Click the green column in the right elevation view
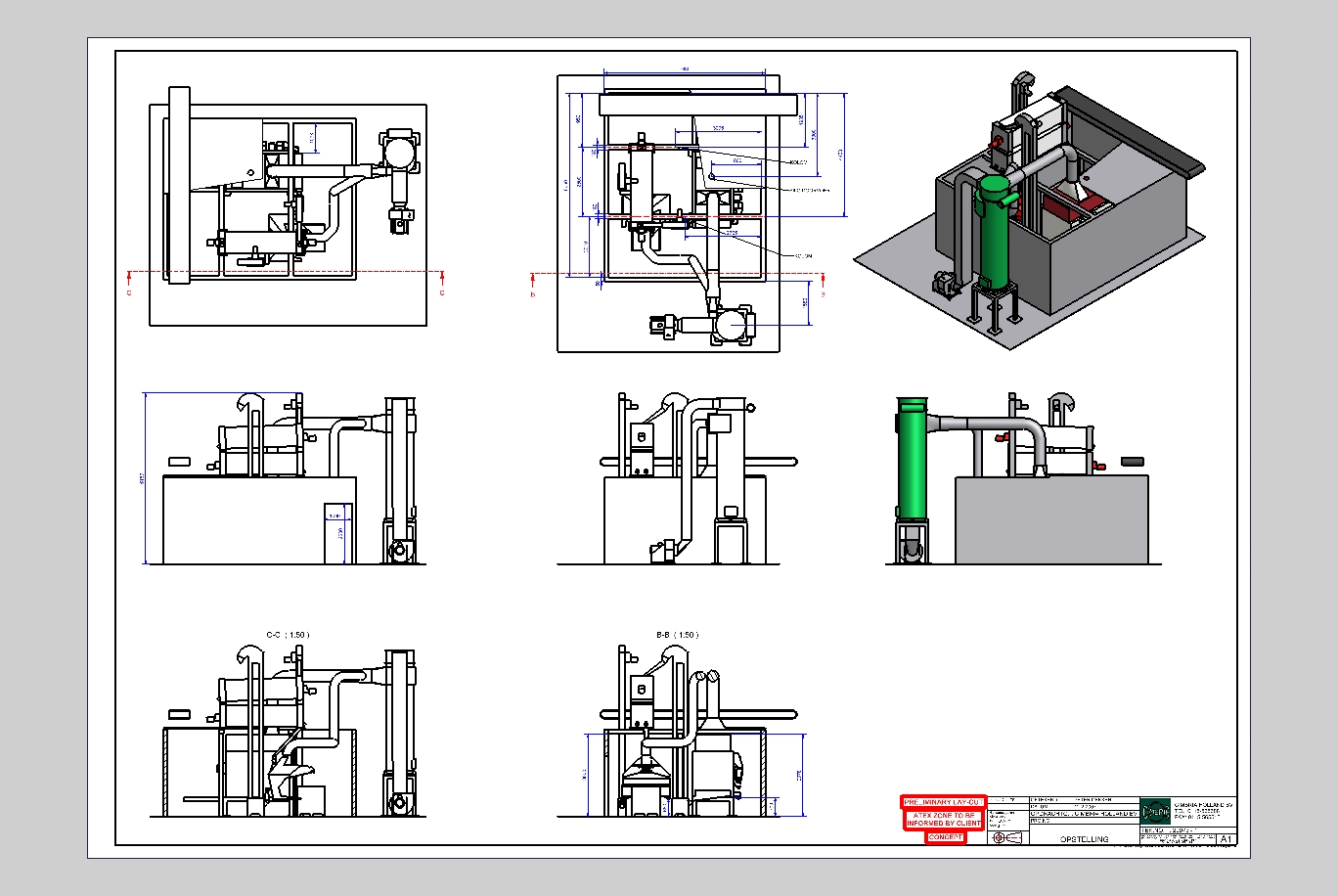 912,458
